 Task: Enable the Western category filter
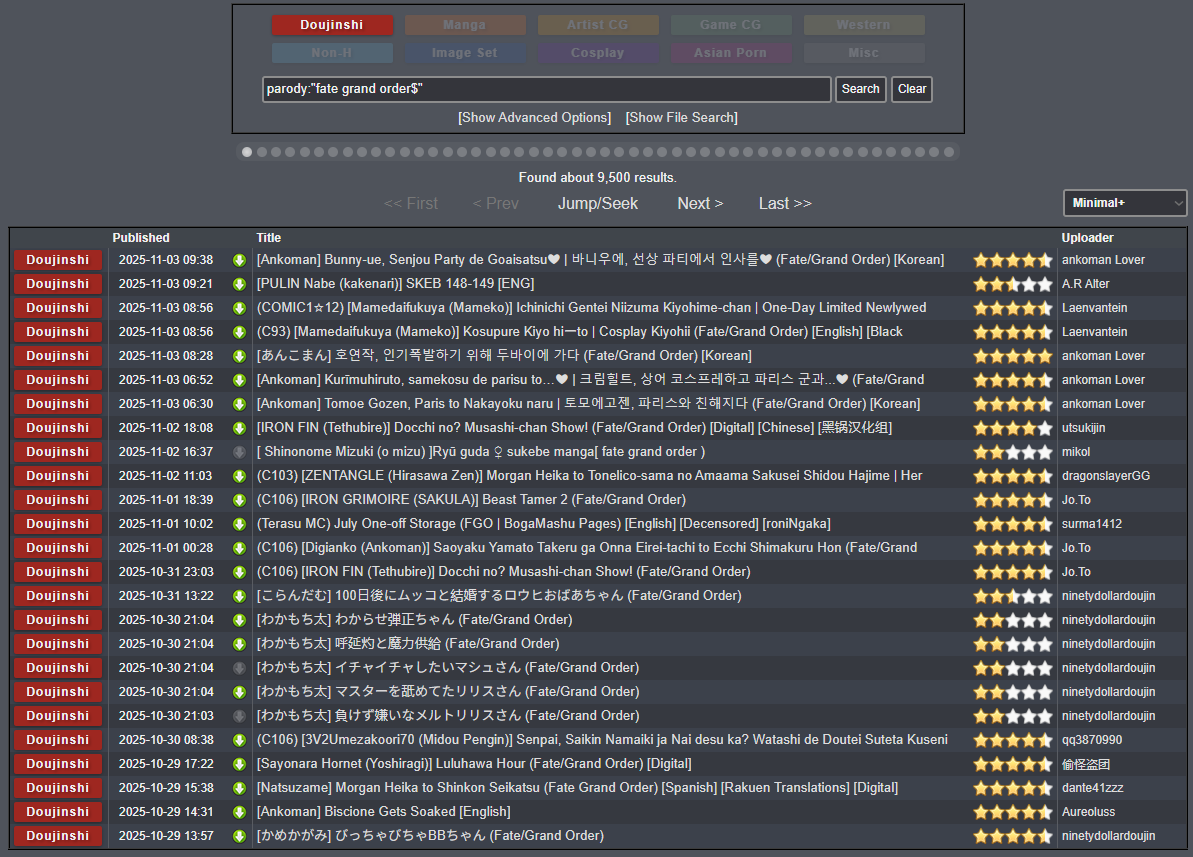point(864,25)
